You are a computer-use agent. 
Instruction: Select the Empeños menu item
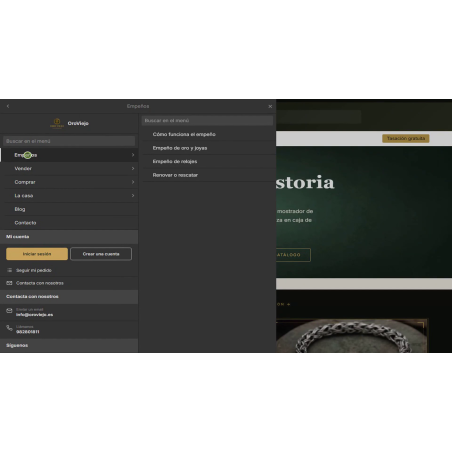pos(69,155)
